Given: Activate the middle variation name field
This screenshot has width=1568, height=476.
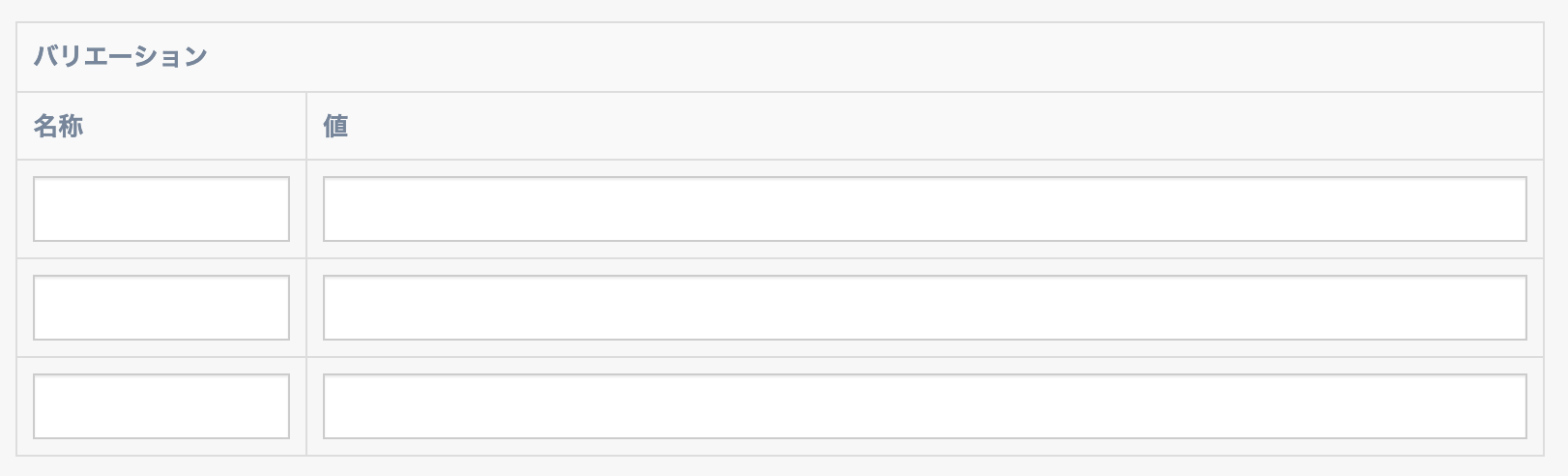Looking at the screenshot, I should click(x=161, y=308).
